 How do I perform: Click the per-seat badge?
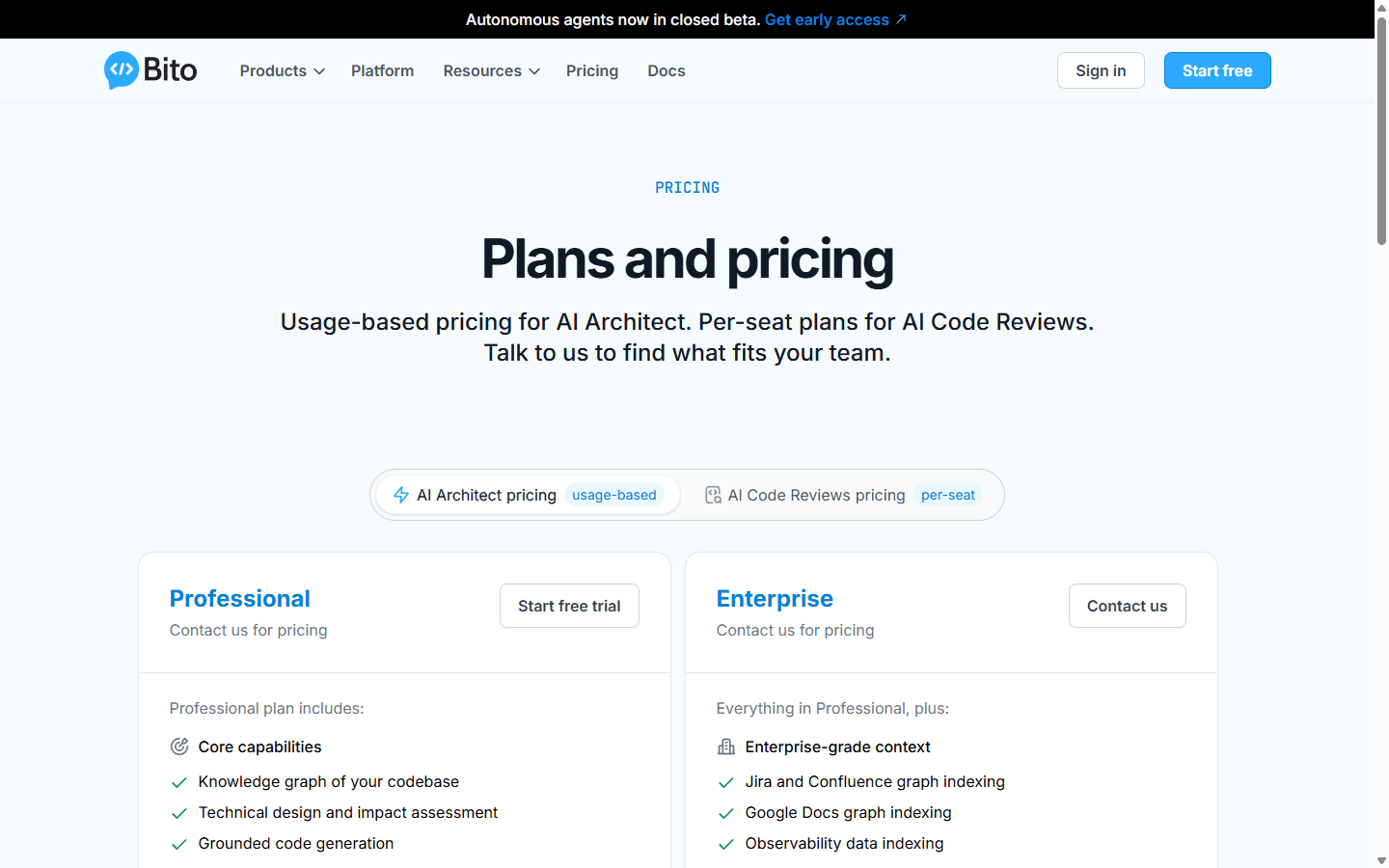coord(947,495)
